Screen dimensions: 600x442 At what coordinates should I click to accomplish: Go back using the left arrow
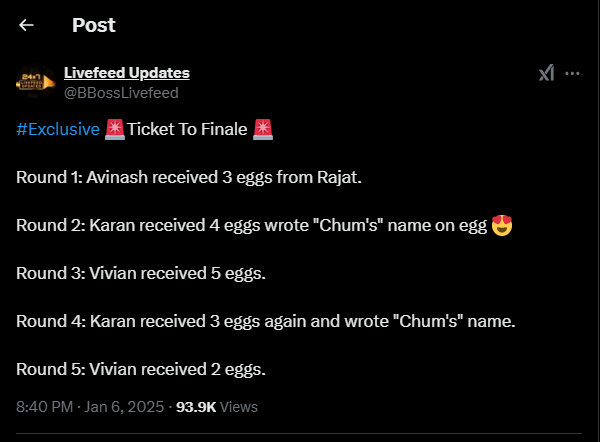click(26, 25)
